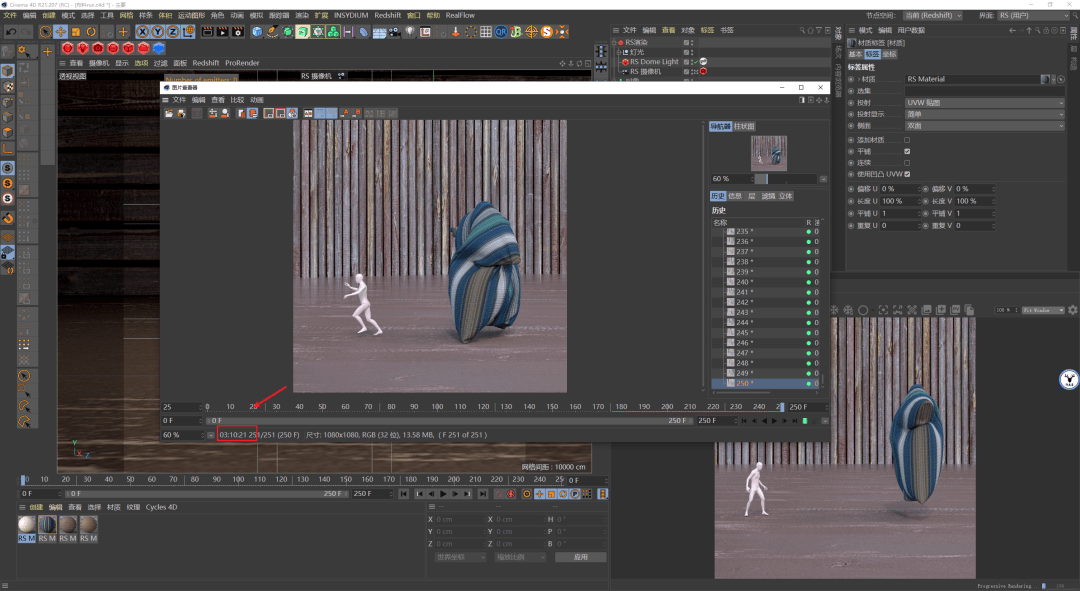1080x591 pixels.
Task: Click the first RS material sphere thumbnail
Action: coord(26,524)
